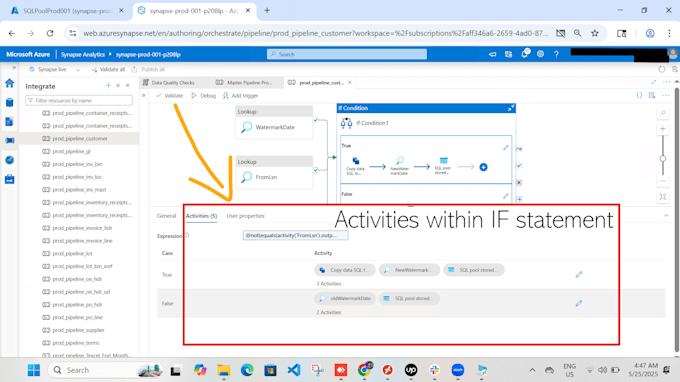Click the feedback megaphone icon in header

(x=492, y=54)
